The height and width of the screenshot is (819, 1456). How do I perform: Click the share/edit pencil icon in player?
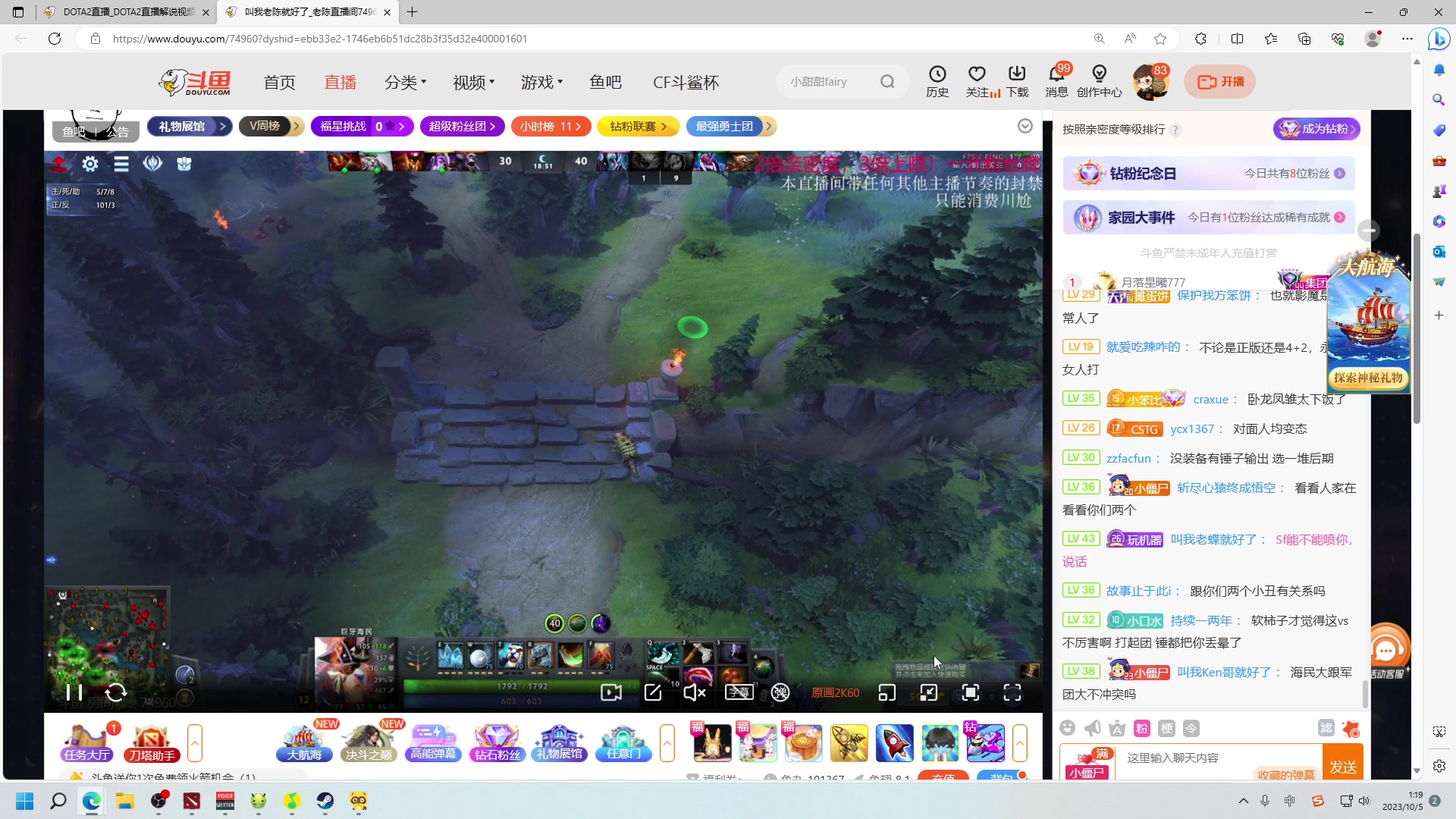click(653, 692)
